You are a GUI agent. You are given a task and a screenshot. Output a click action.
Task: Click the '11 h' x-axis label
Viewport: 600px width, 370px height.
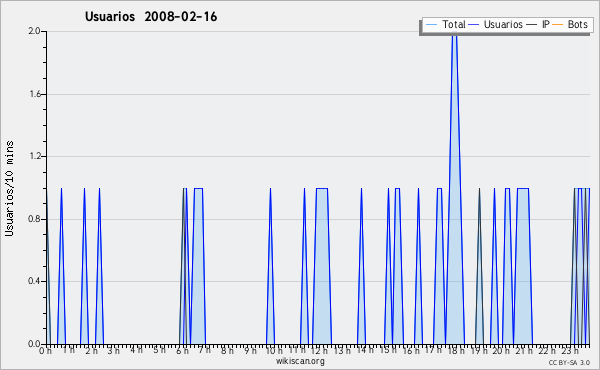[297, 350]
